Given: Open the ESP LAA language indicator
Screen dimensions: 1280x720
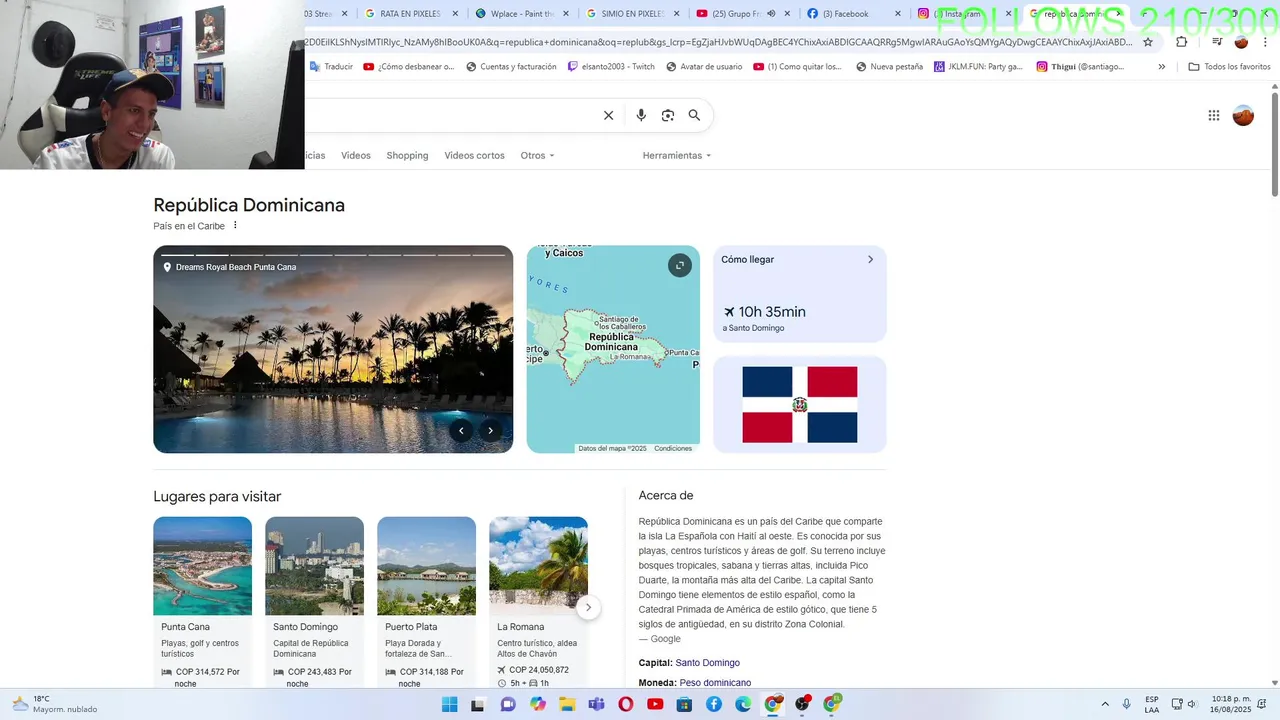Looking at the screenshot, I should pyautogui.click(x=1152, y=704).
